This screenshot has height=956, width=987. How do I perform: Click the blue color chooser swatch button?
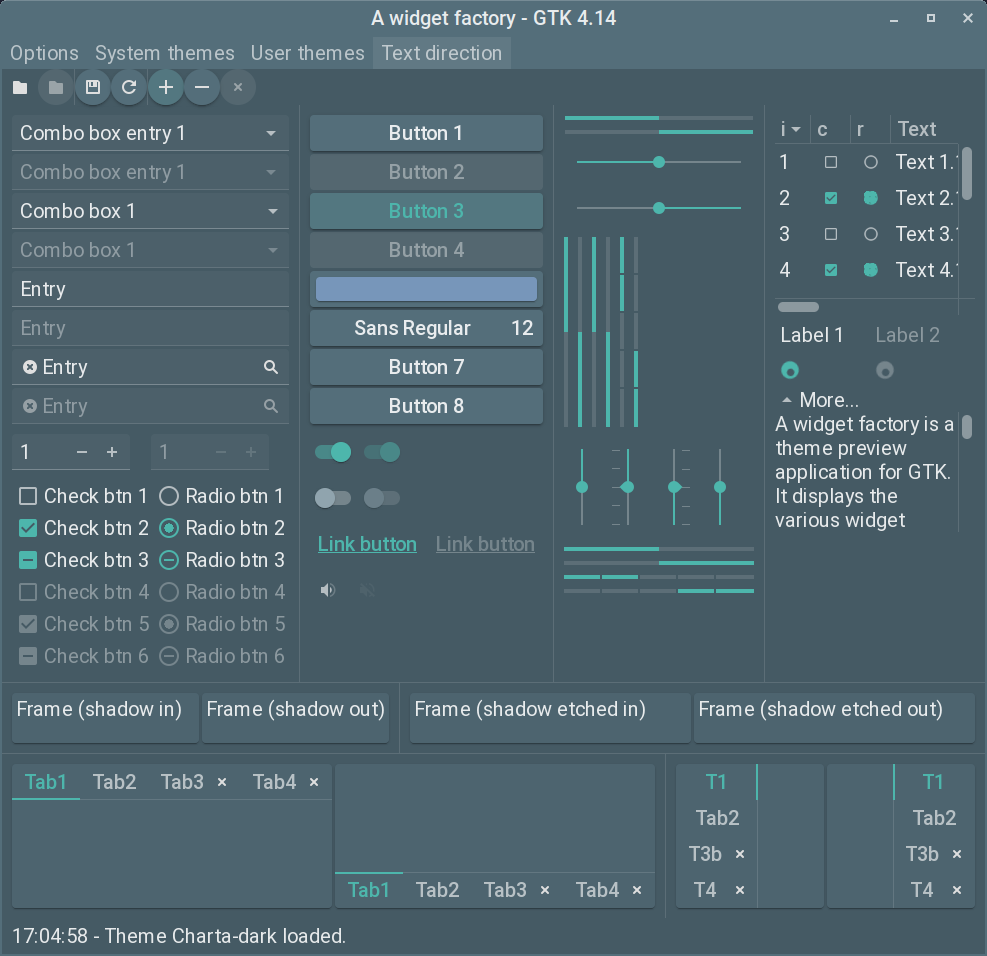[x=426, y=289]
